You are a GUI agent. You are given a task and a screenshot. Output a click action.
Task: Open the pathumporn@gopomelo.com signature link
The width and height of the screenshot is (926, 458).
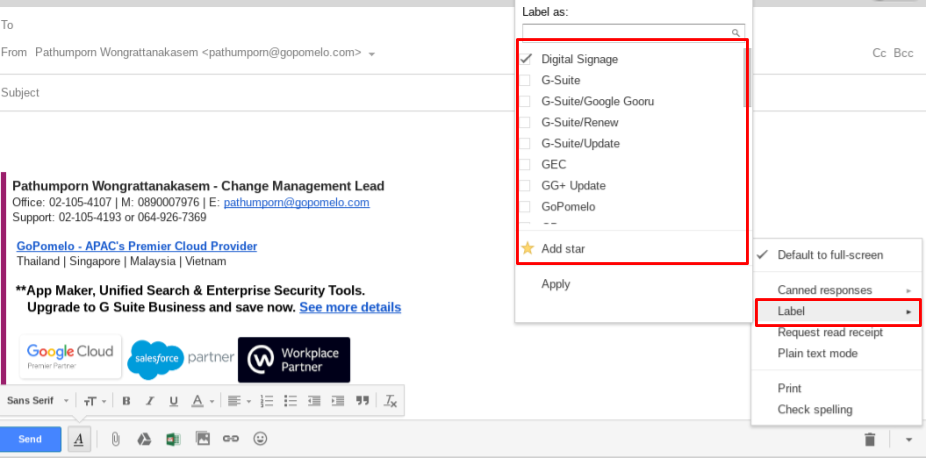pyautogui.click(x=296, y=202)
